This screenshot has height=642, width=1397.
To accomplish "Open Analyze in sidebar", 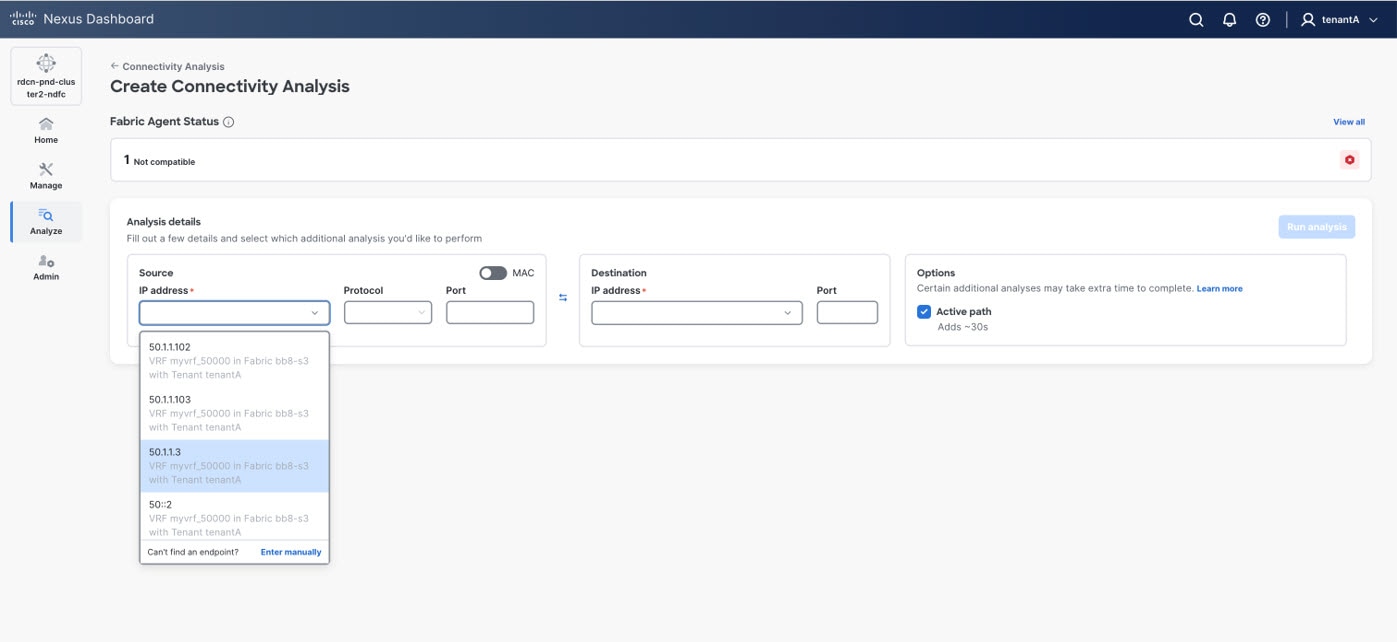I will (x=46, y=222).
